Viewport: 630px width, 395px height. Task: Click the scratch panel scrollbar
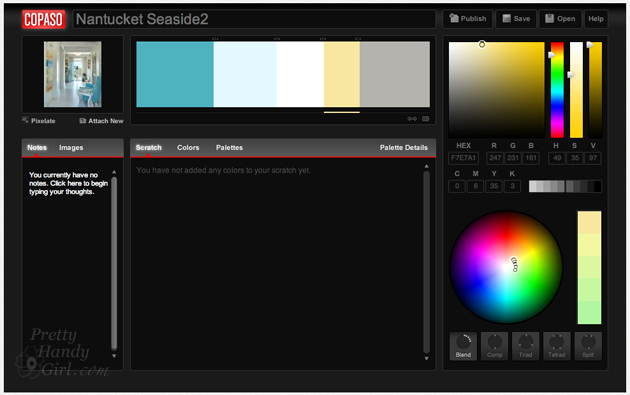pyautogui.click(x=426, y=262)
